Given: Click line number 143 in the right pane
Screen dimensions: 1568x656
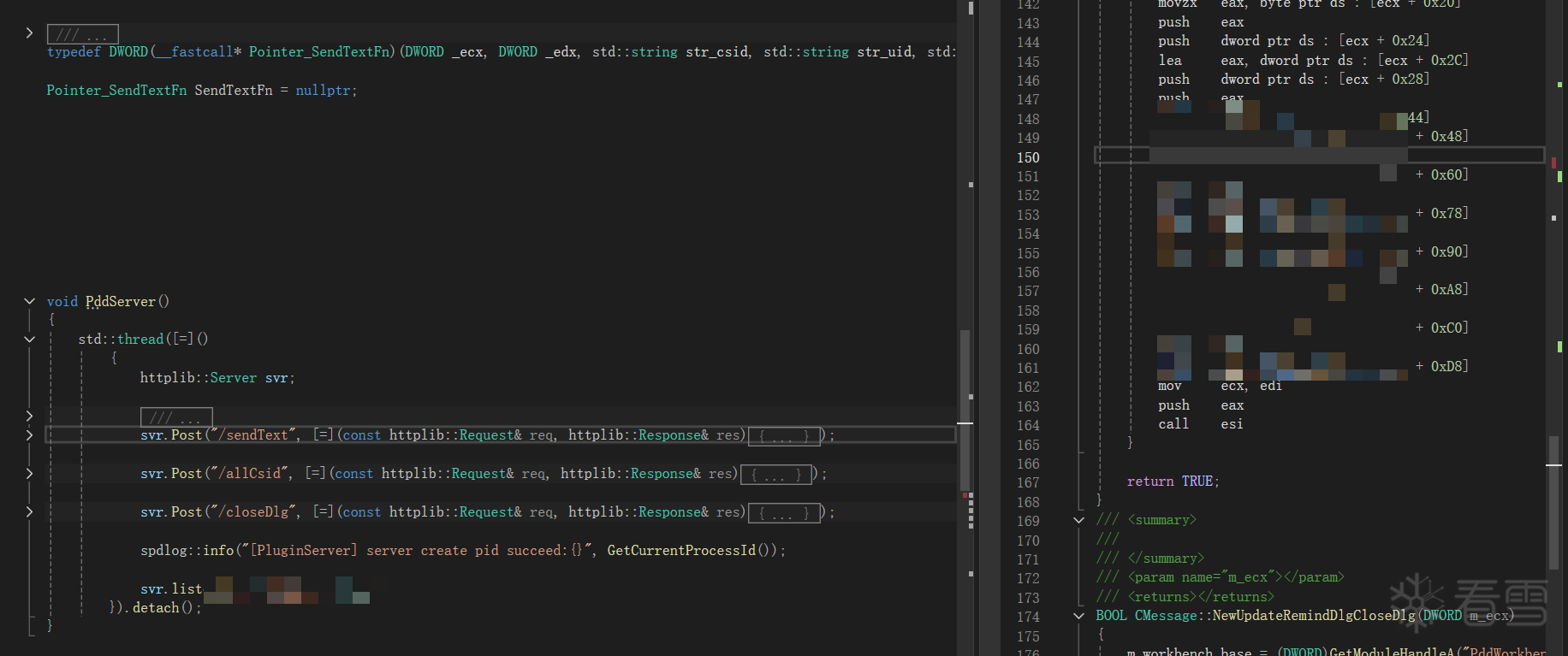Looking at the screenshot, I should pos(1028,24).
